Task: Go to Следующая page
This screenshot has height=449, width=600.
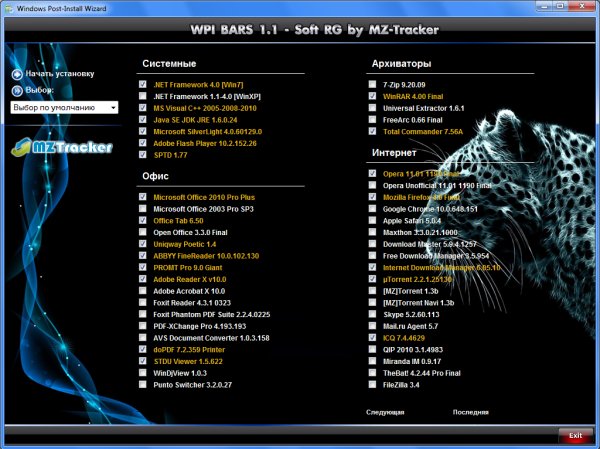Action: pos(385,412)
